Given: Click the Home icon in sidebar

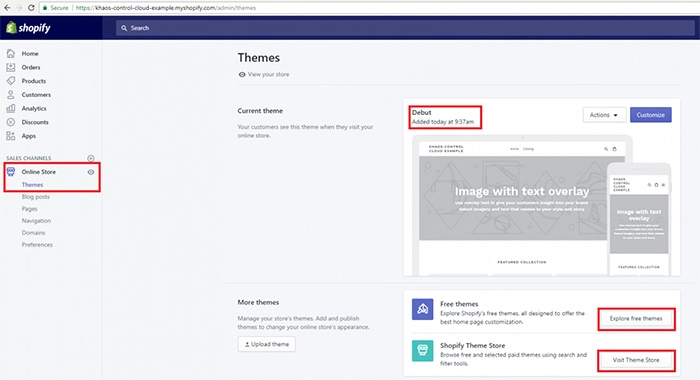Looking at the screenshot, I should (x=11, y=54).
